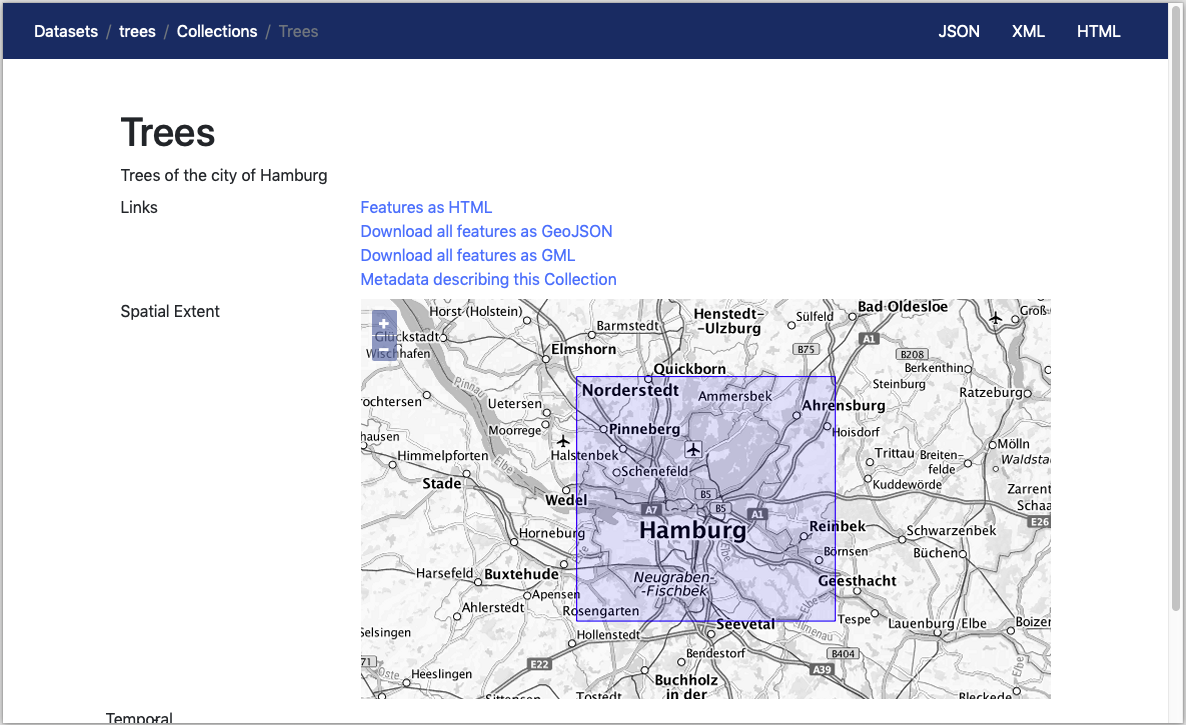Click airplane icon at map's top-right

point(995,318)
